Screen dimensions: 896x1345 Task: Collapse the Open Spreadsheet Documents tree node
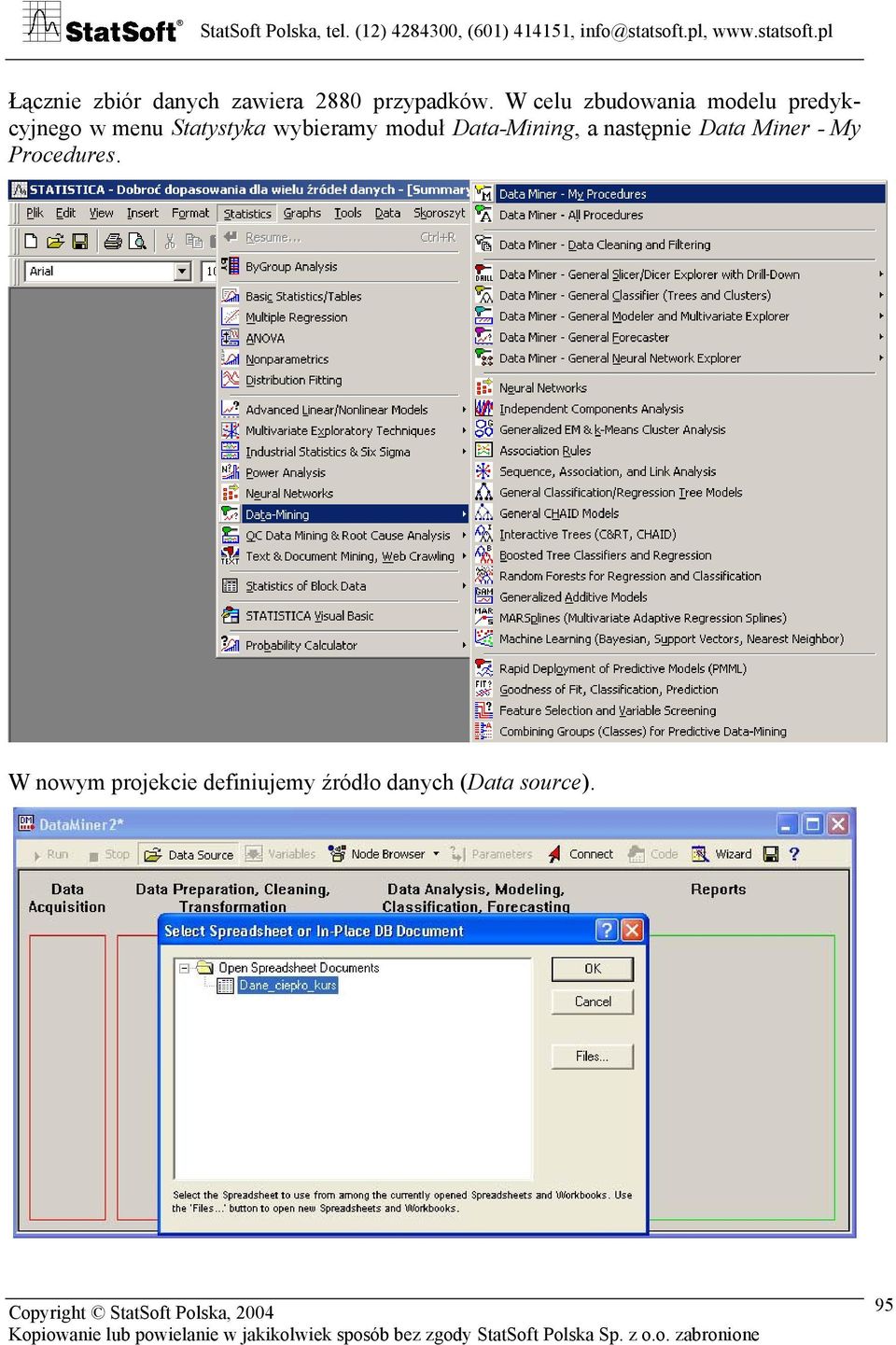[x=185, y=968]
